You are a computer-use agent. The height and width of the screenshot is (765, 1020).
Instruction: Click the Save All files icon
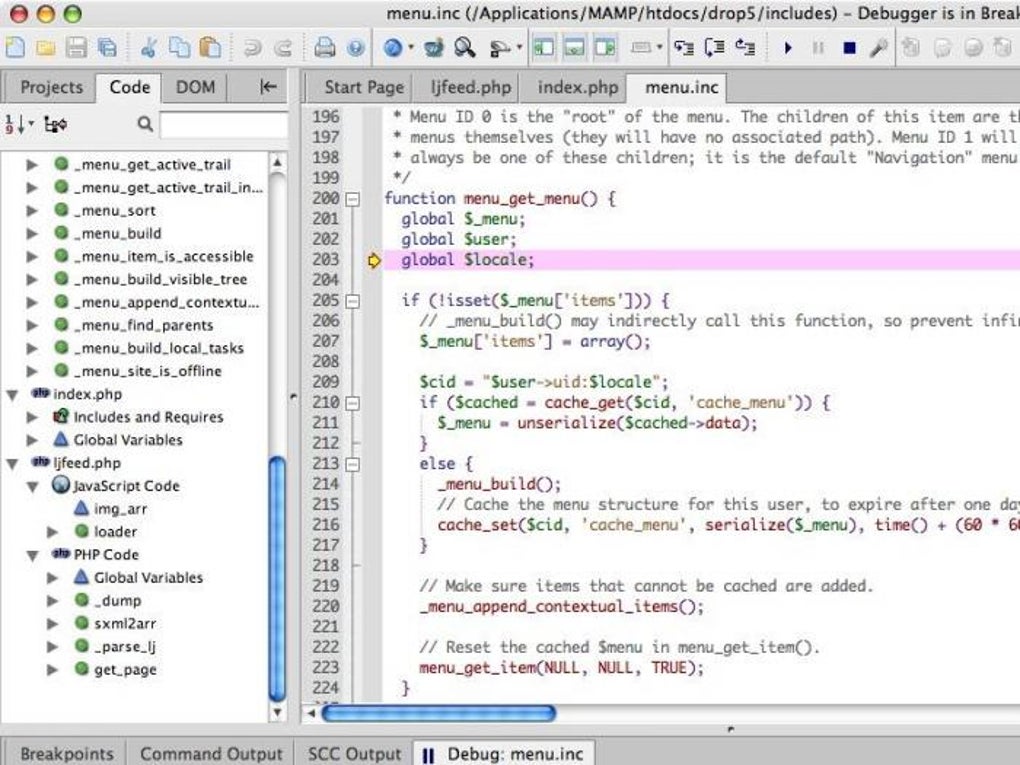pos(106,47)
